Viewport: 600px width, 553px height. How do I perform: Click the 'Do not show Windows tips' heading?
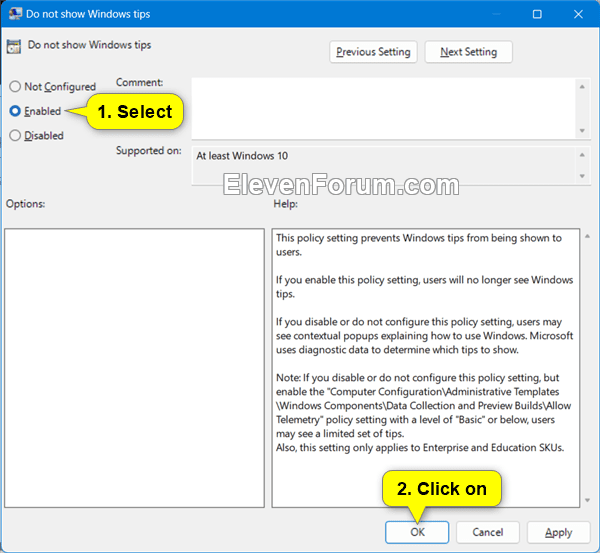click(89, 45)
